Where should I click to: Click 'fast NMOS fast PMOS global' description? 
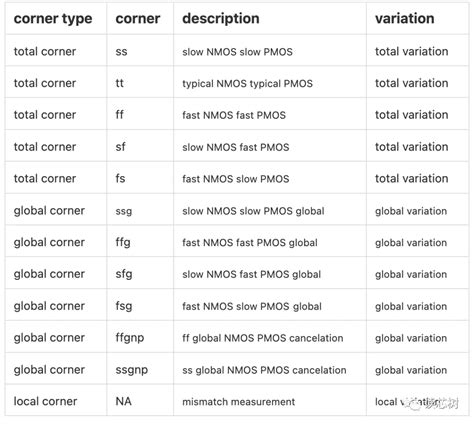(x=250, y=243)
